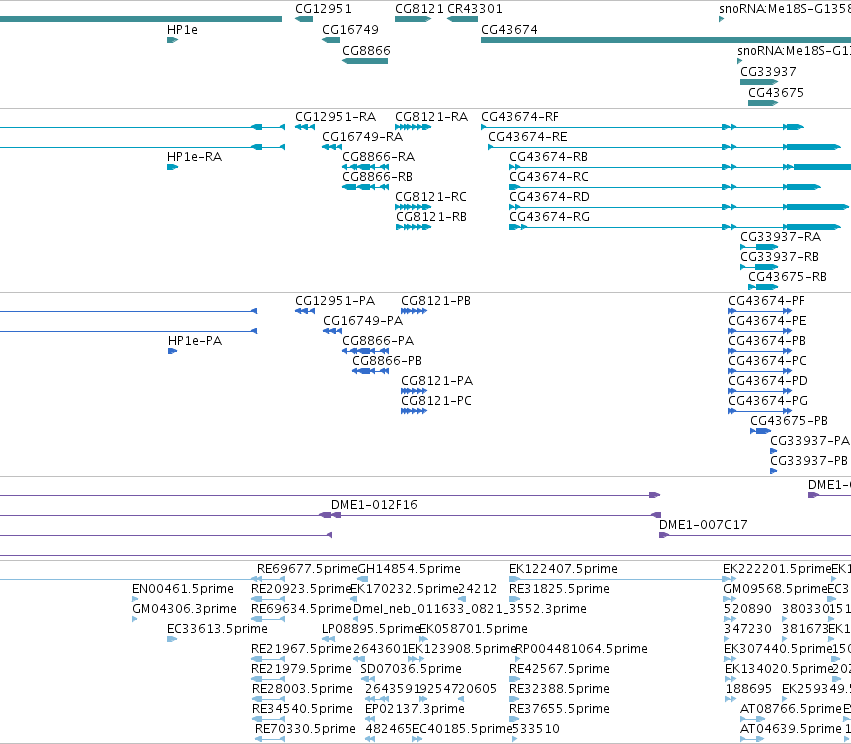
Task: Click EST EN00461.5prime
Action: coord(183,589)
